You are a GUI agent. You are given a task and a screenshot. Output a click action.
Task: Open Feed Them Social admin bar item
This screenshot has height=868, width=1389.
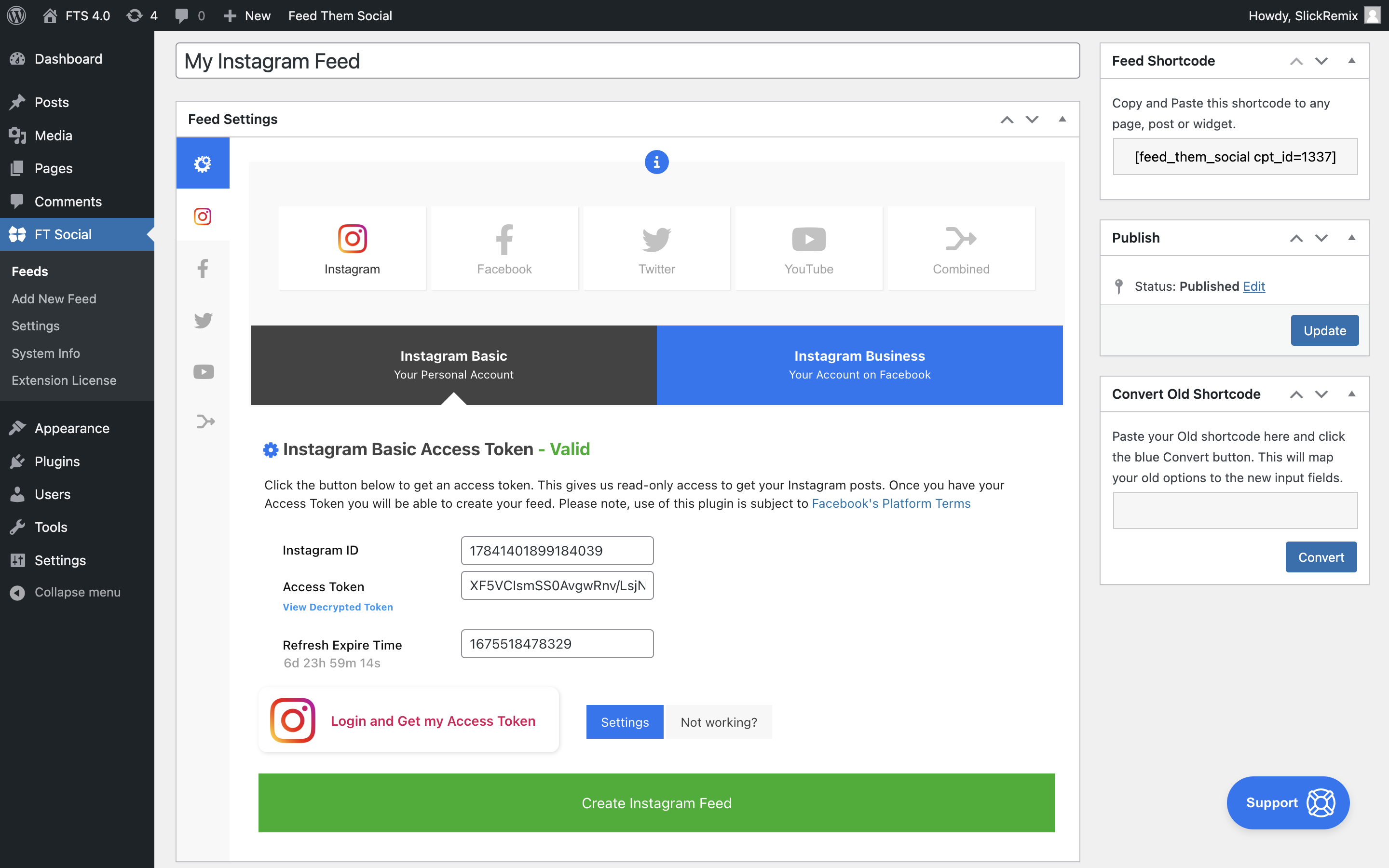pyautogui.click(x=340, y=15)
